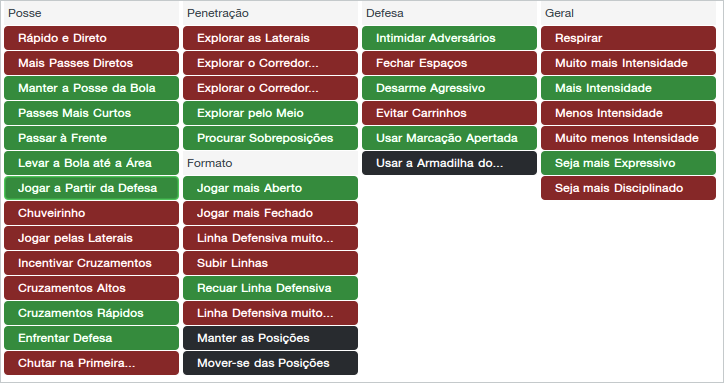724x383 pixels.
Task: Toggle Procurar Sobreposições
Action: point(270,138)
